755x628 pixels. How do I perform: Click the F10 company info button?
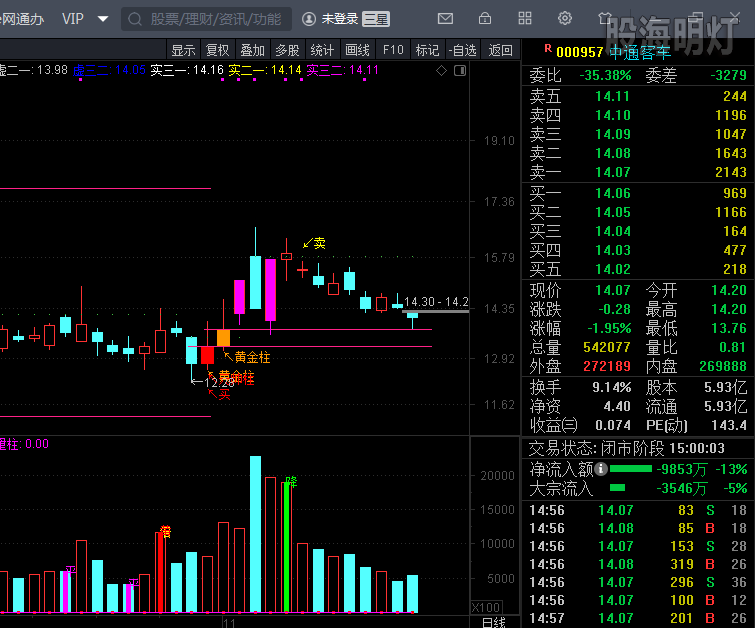point(393,50)
